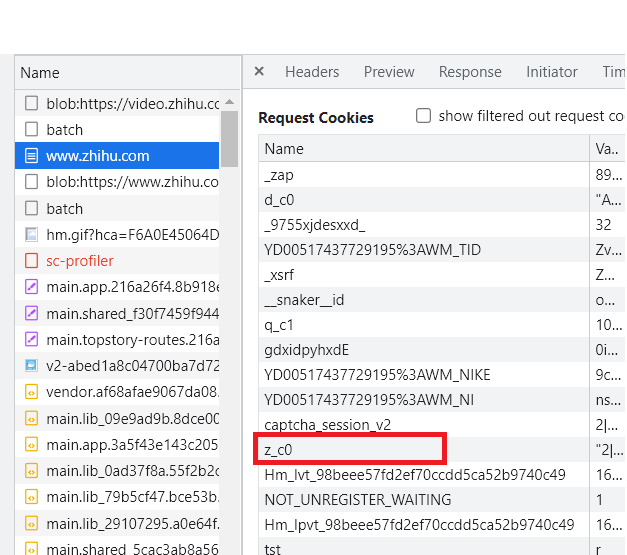Open the Initiator tab

tap(552, 72)
